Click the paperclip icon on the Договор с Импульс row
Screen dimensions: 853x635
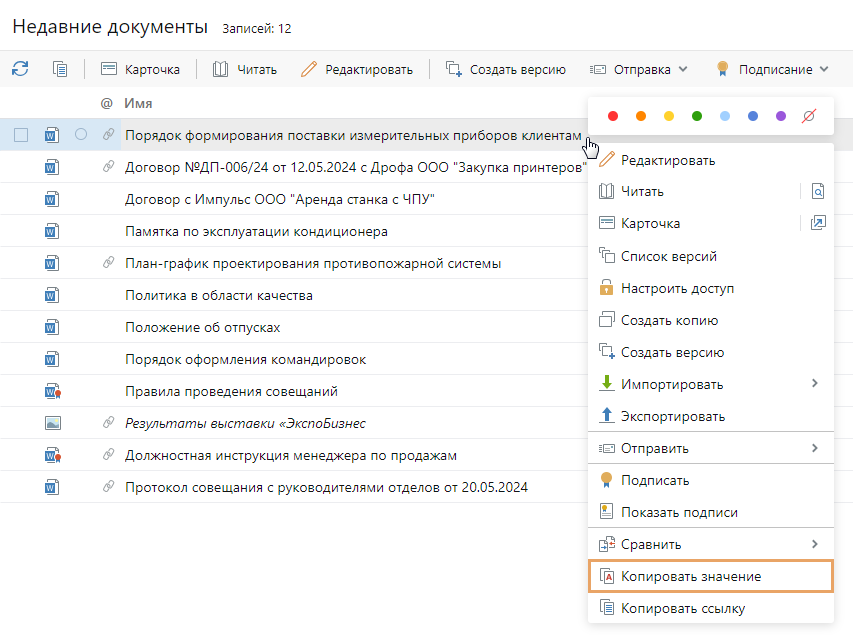[x=107, y=198]
